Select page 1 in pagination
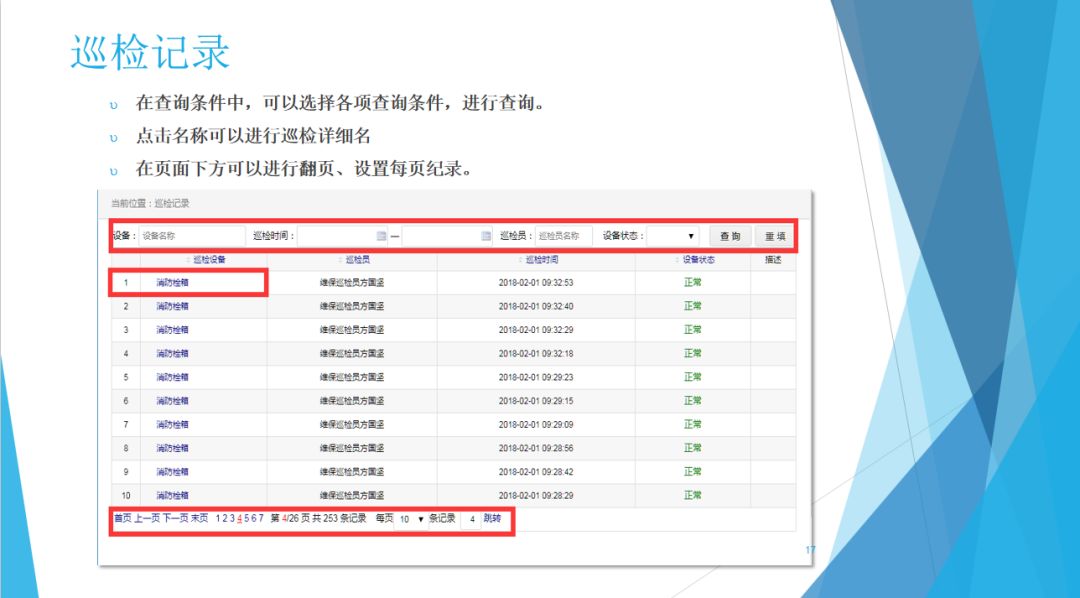Image resolution: width=1080 pixels, height=598 pixels. point(218,519)
